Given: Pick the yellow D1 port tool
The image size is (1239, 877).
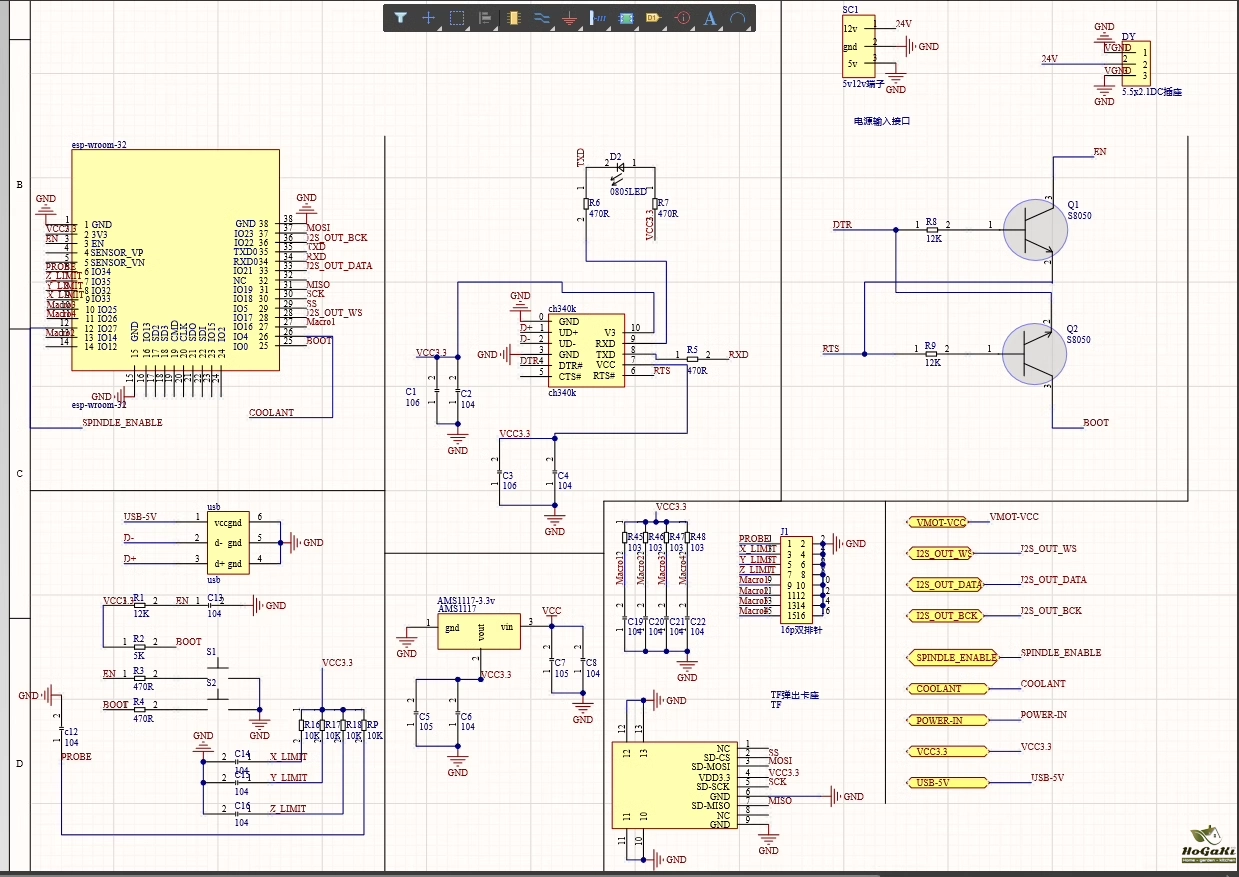Looking at the screenshot, I should (654, 18).
